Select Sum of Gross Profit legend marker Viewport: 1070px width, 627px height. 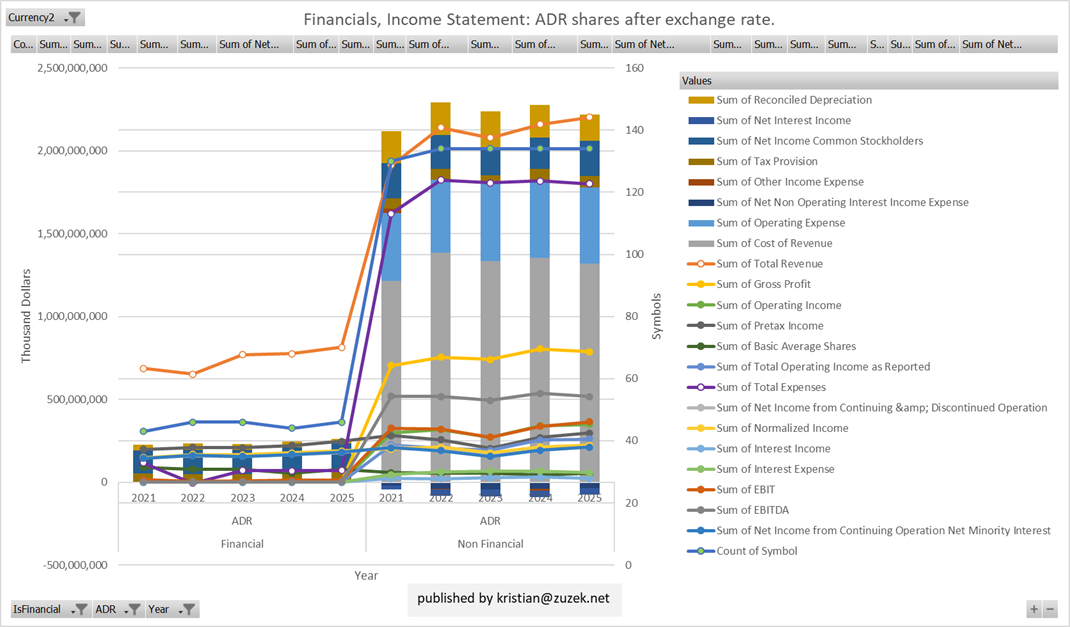(x=701, y=285)
